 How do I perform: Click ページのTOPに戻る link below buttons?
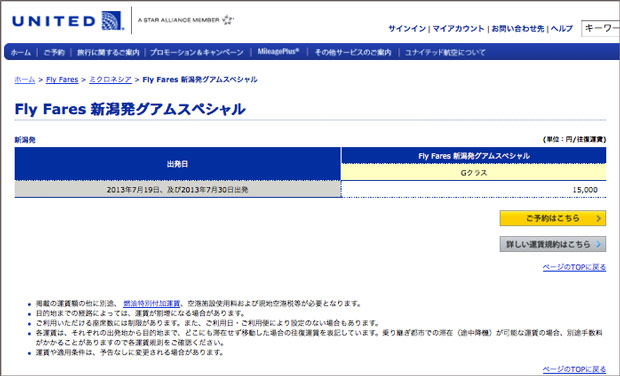(574, 267)
